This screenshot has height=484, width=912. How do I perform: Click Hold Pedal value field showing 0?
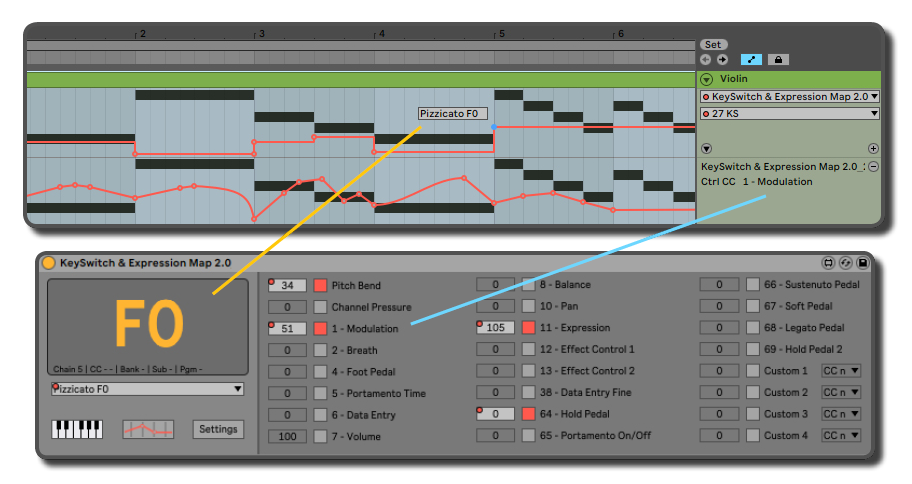pos(496,414)
